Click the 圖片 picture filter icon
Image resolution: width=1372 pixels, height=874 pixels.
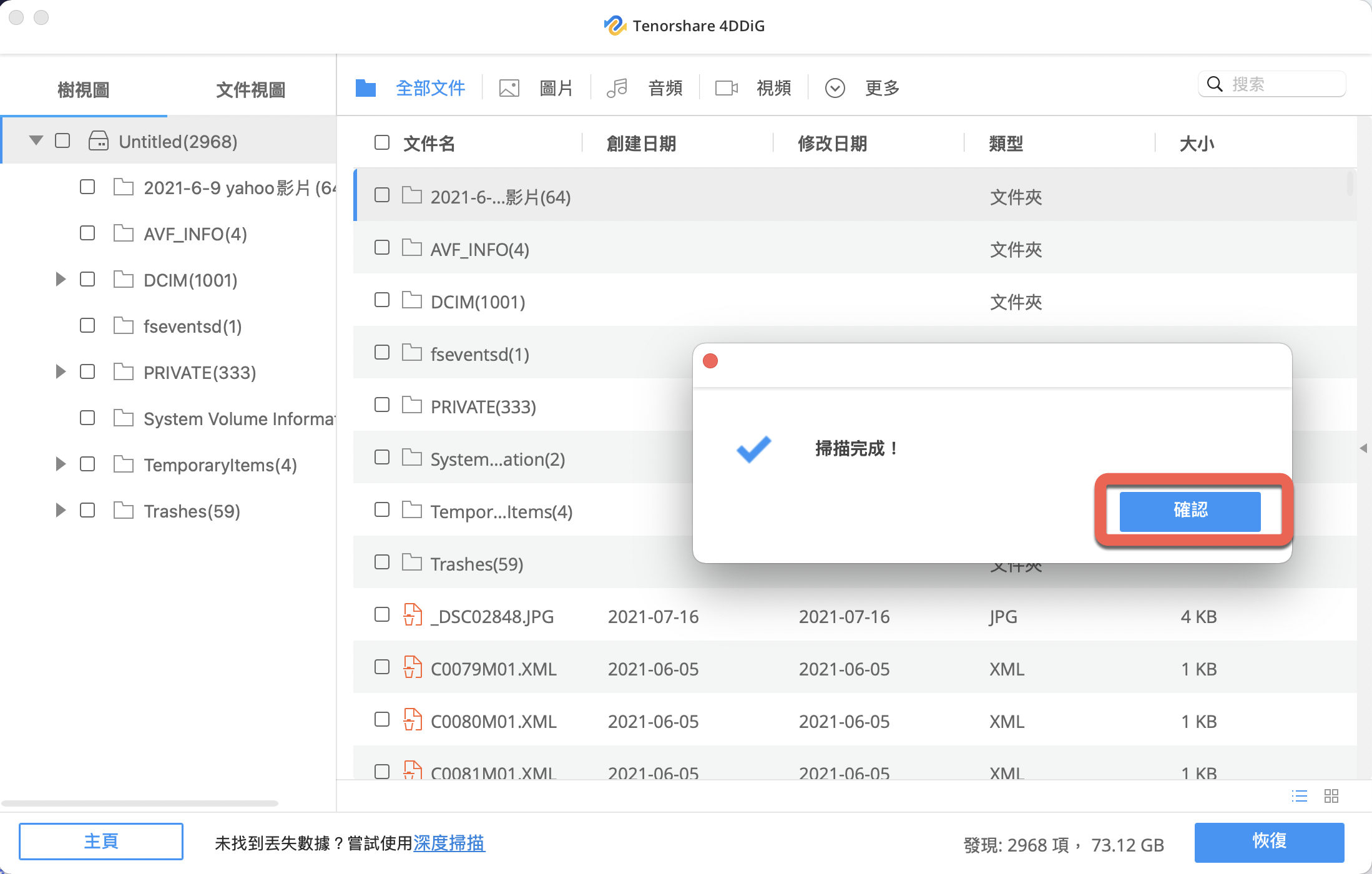pos(509,88)
